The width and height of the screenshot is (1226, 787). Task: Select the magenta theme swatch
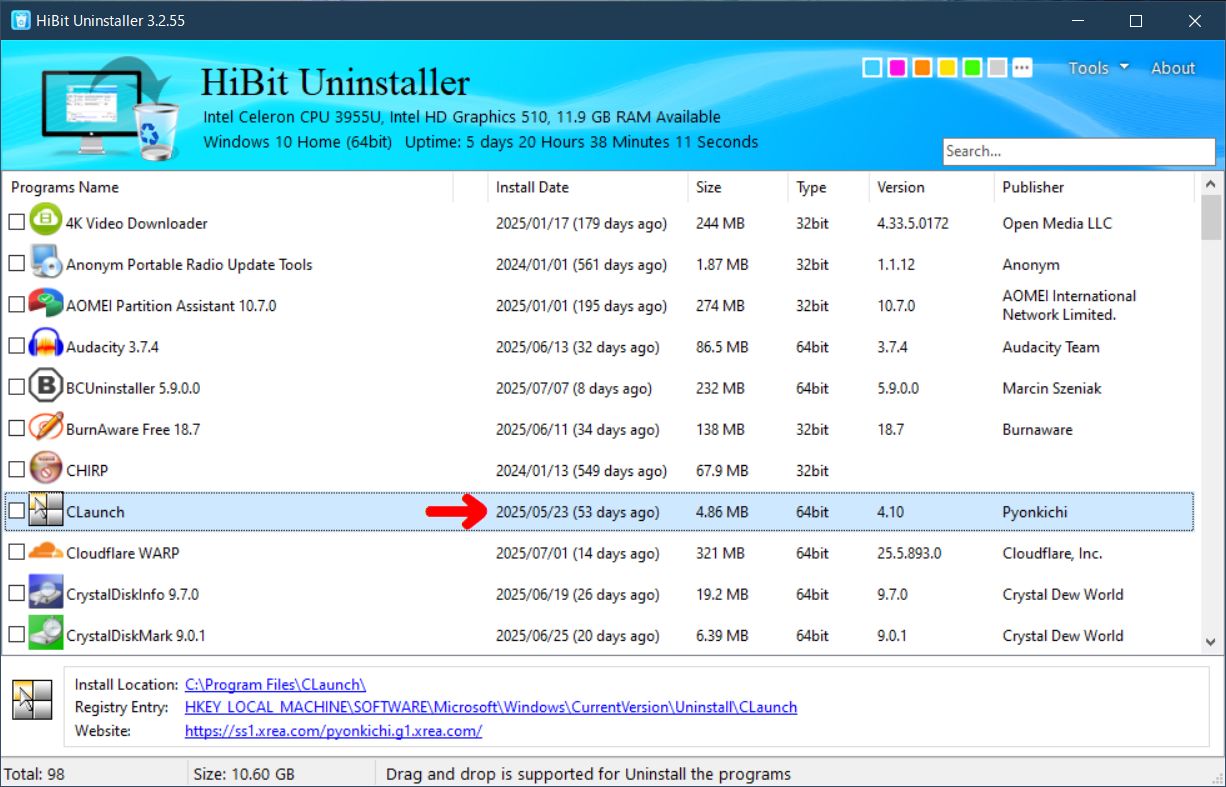pyautogui.click(x=897, y=68)
